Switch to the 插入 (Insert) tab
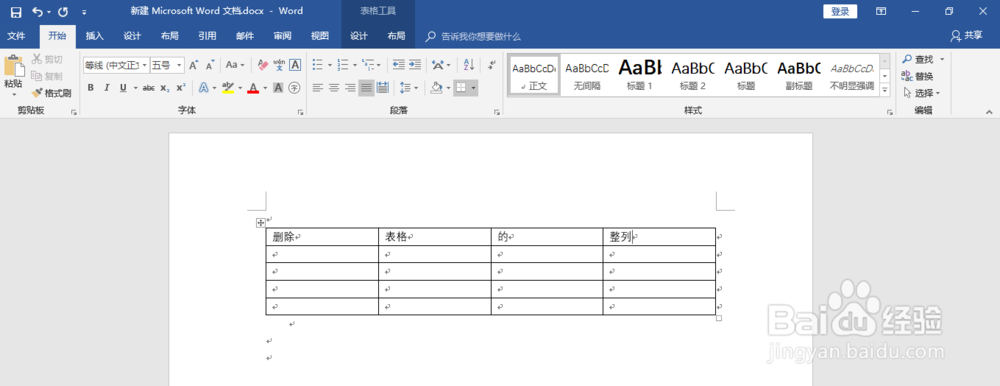 (95, 36)
